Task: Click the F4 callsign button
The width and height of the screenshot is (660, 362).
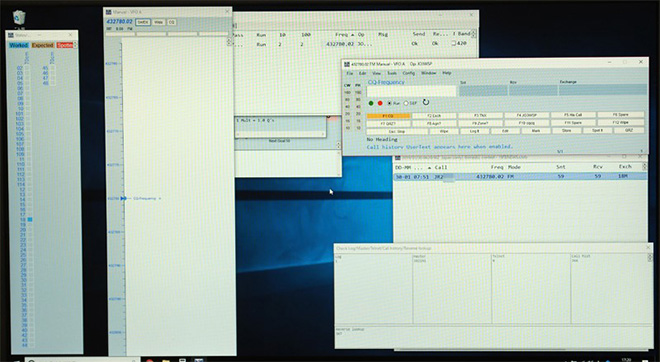Action: point(527,115)
